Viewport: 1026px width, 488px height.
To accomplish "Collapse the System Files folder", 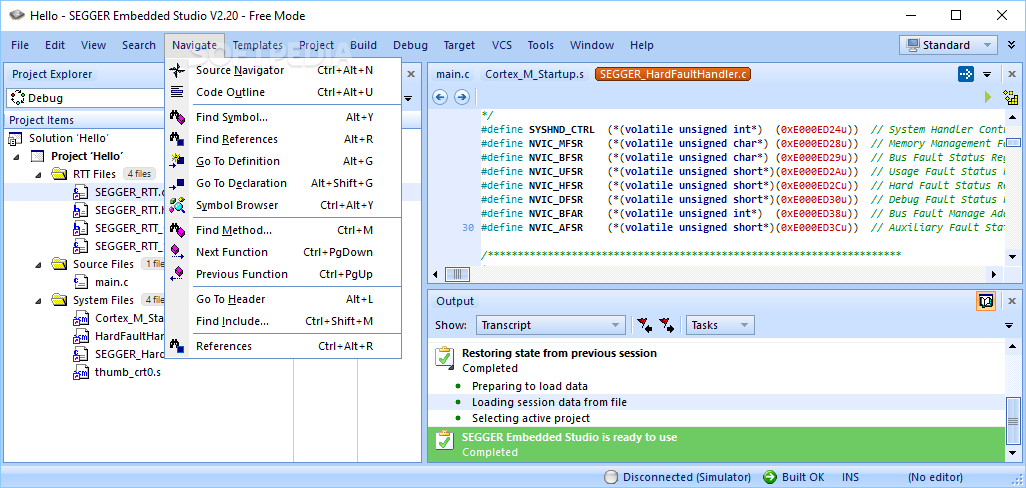I will (x=38, y=300).
